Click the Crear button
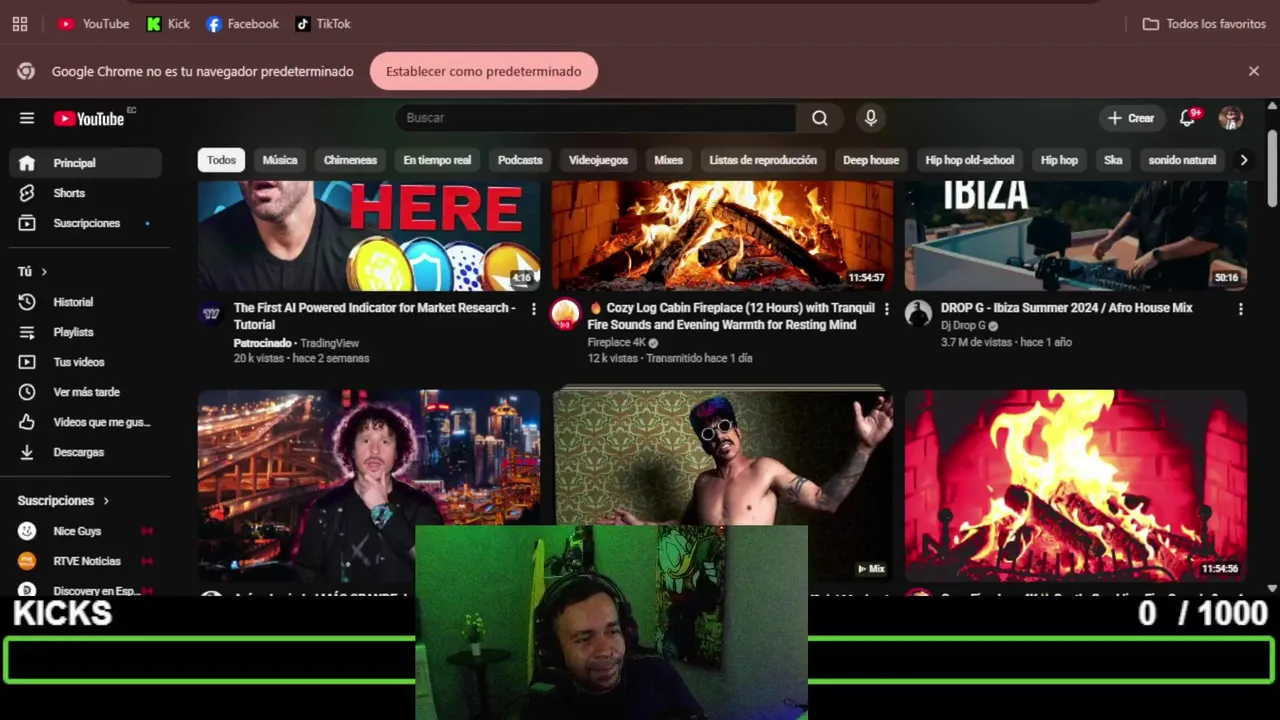Viewport: 1280px width, 720px height. (x=1131, y=118)
